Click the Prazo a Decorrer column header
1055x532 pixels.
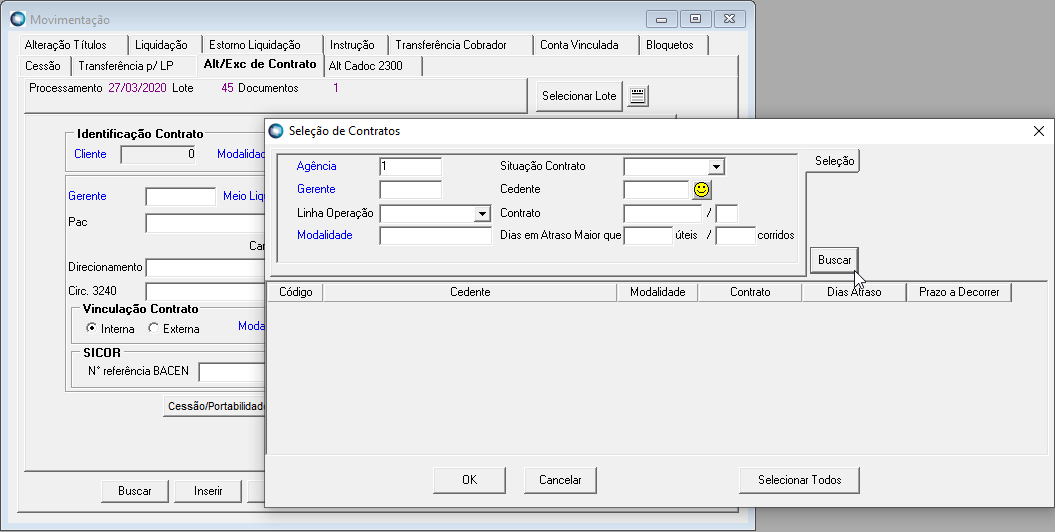click(x=959, y=292)
